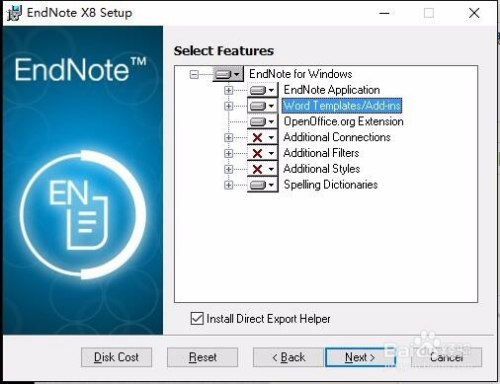Expand the EndNote Application tree node
The width and height of the screenshot is (500, 384).
[x=228, y=90]
